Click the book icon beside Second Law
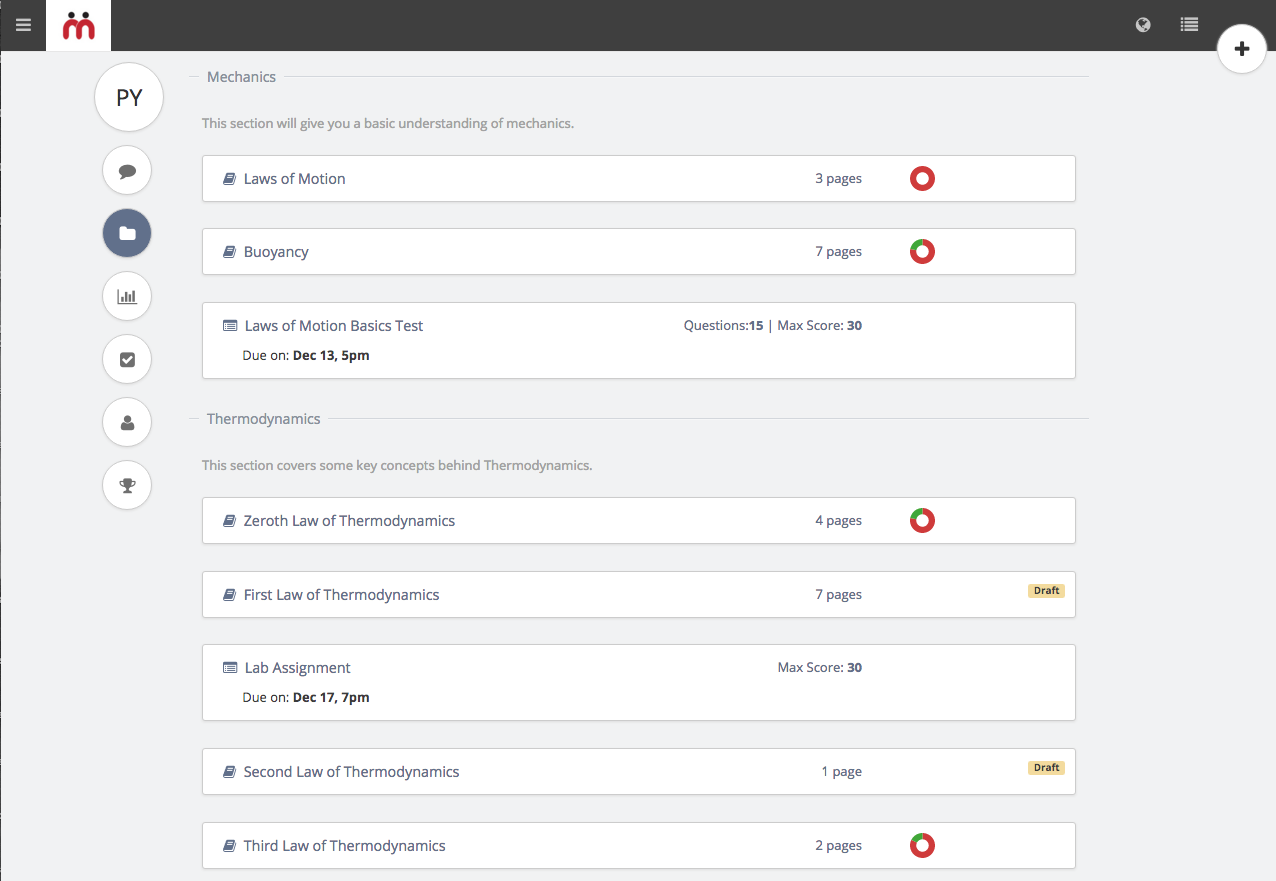 click(x=229, y=772)
